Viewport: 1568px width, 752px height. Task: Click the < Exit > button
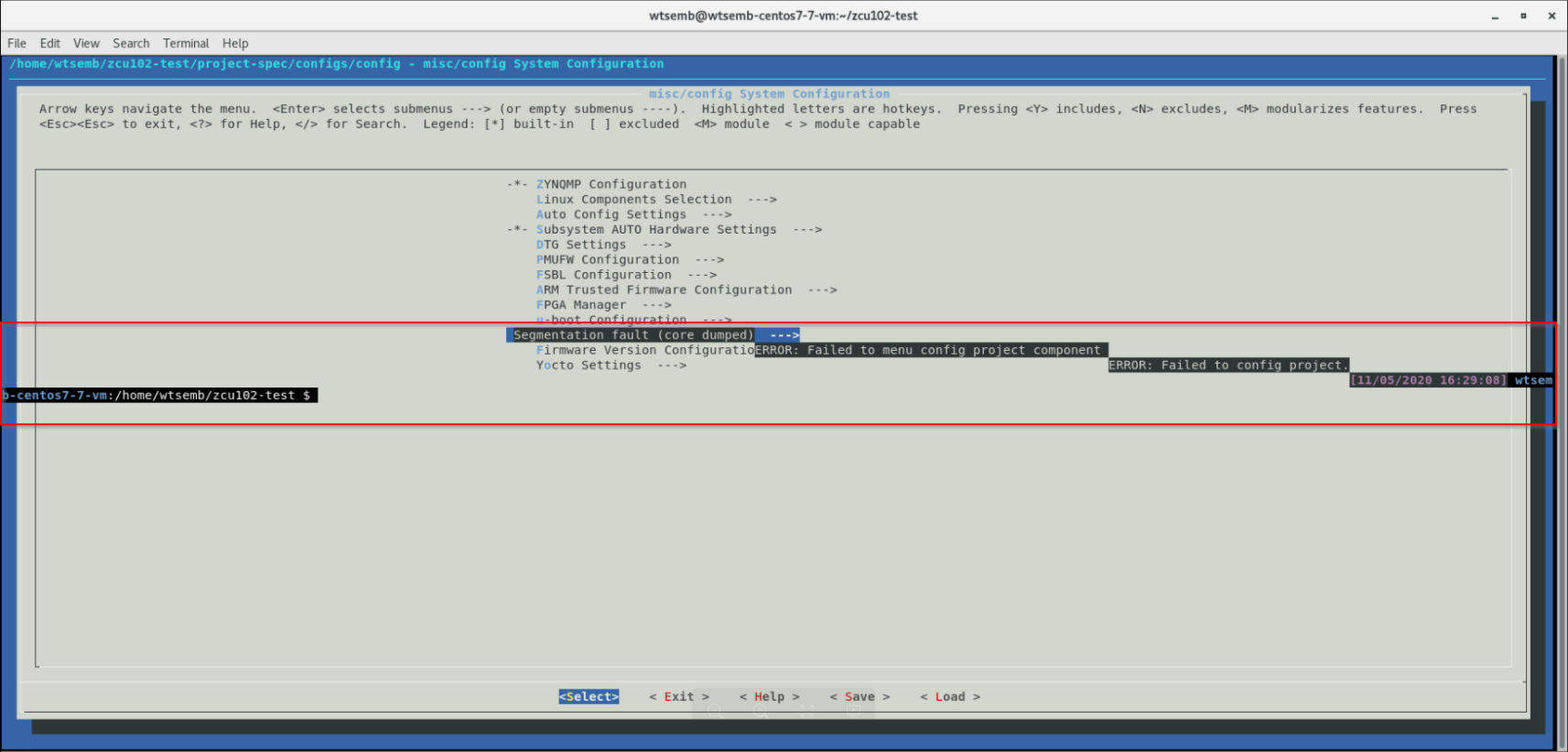[678, 697]
